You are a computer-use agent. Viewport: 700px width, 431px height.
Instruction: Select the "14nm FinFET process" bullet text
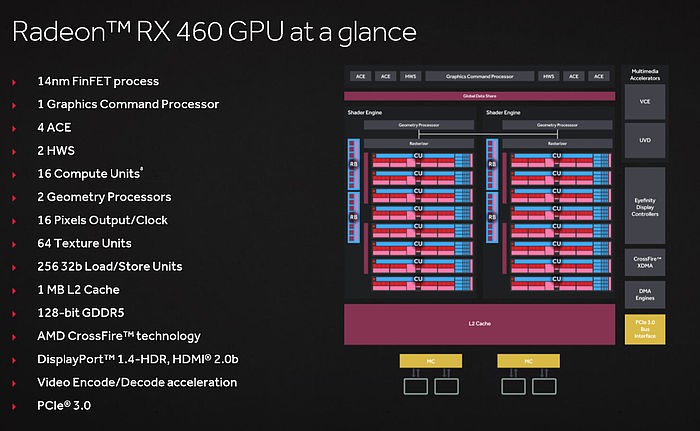pyautogui.click(x=98, y=81)
